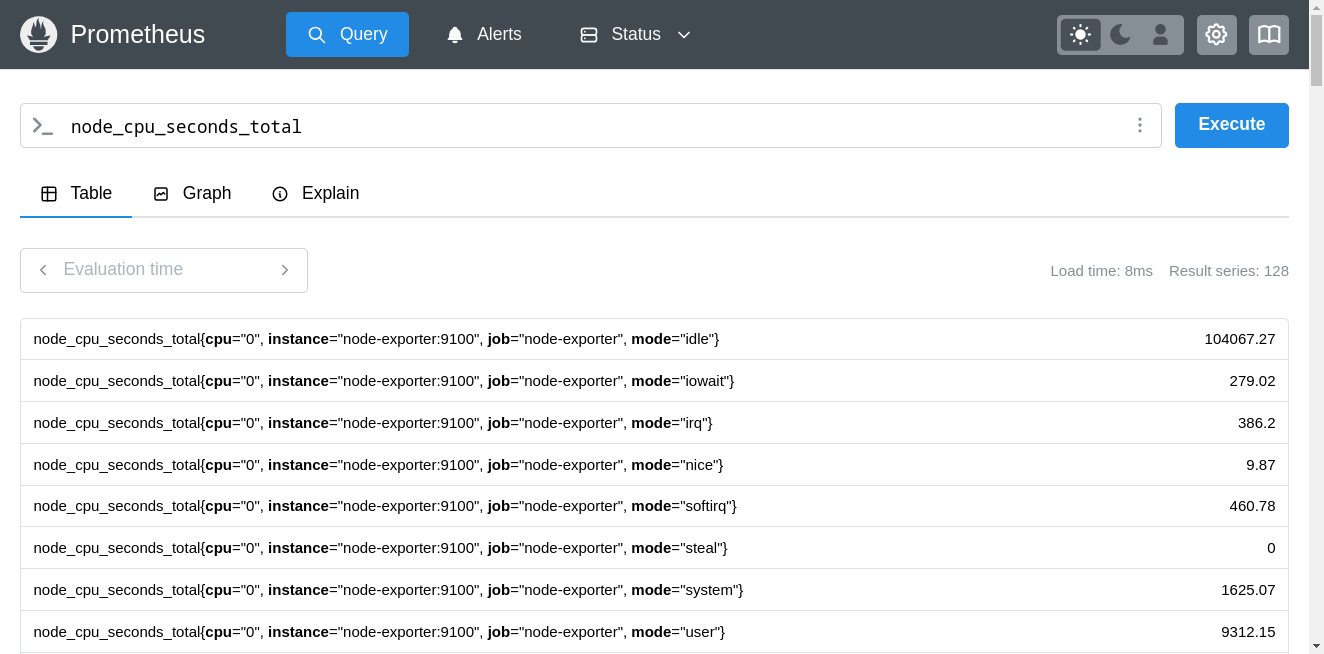Click scrollbar up arrow
Screen dimensions: 1324x654
1316,6
